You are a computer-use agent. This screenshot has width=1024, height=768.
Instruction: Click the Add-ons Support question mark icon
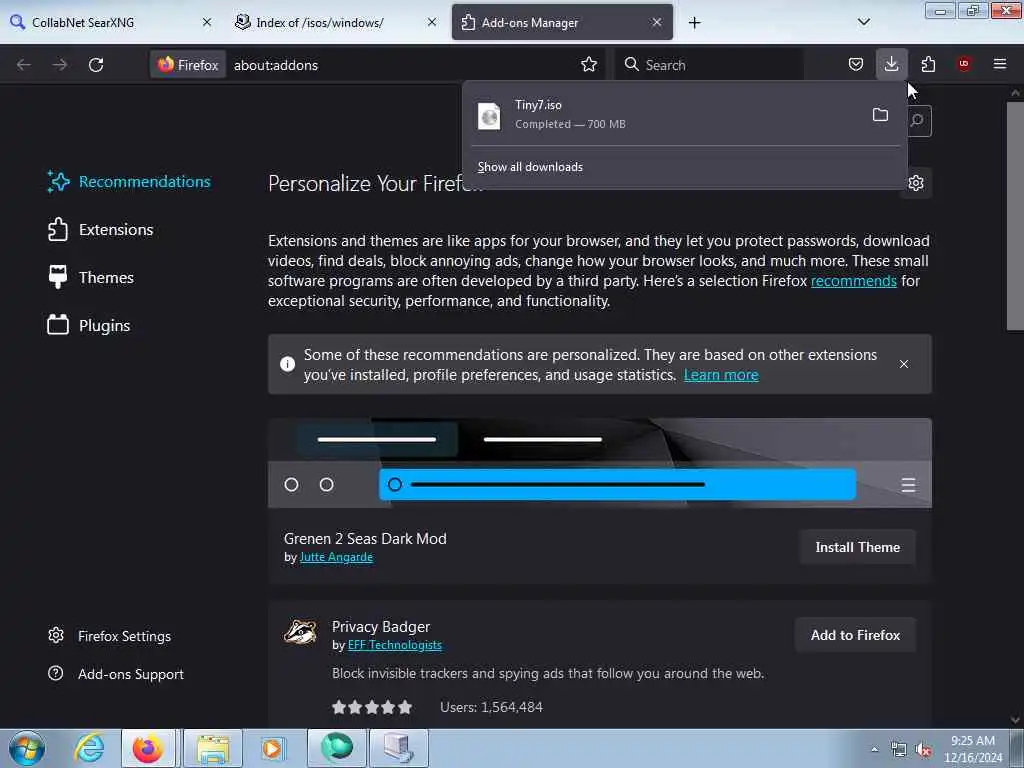coord(56,673)
